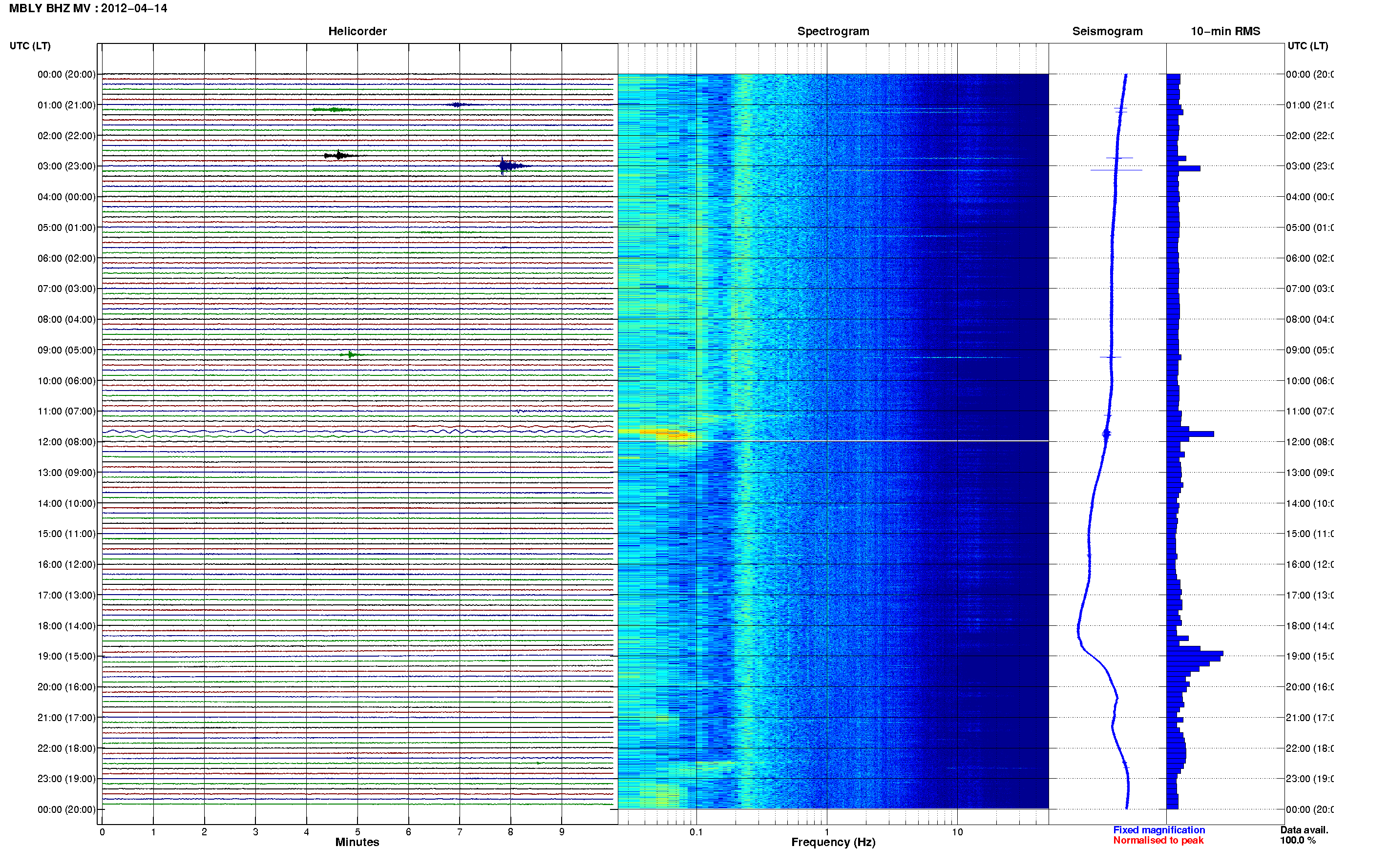The height and width of the screenshot is (868, 1389).
Task: Click the '9' tick on Minutes axis
Action: click(562, 832)
